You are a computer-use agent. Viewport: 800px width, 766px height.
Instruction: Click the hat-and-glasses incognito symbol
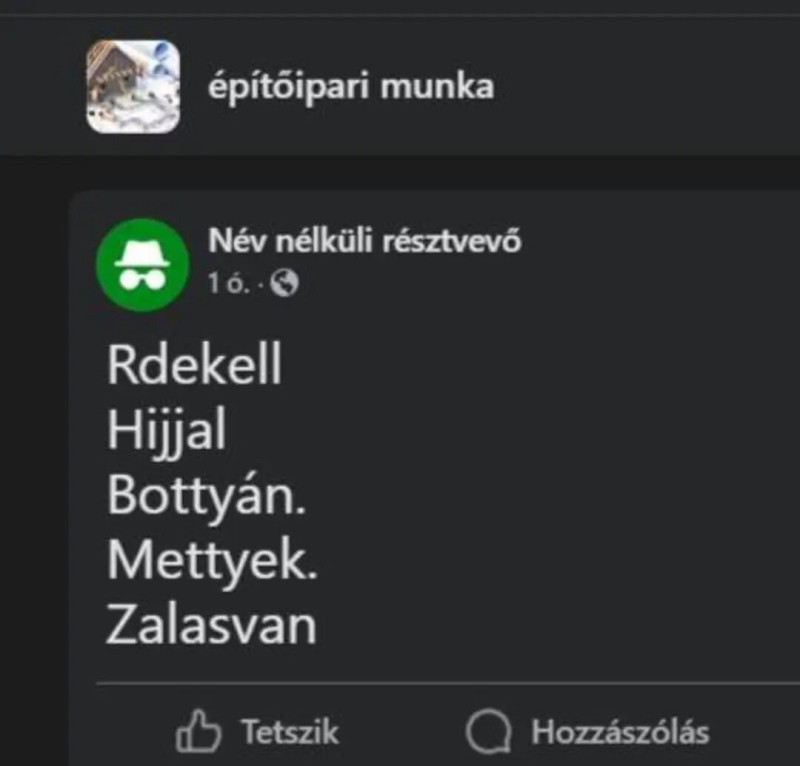click(142, 265)
